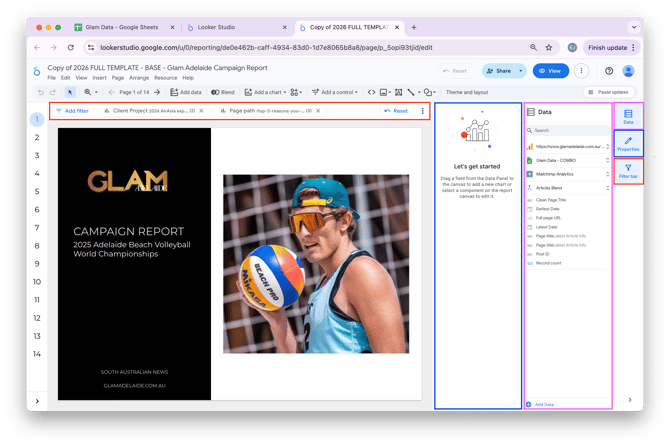This screenshot has width=670, height=446.
Task: Click the Undo arrow in toolbar
Action: click(x=41, y=92)
